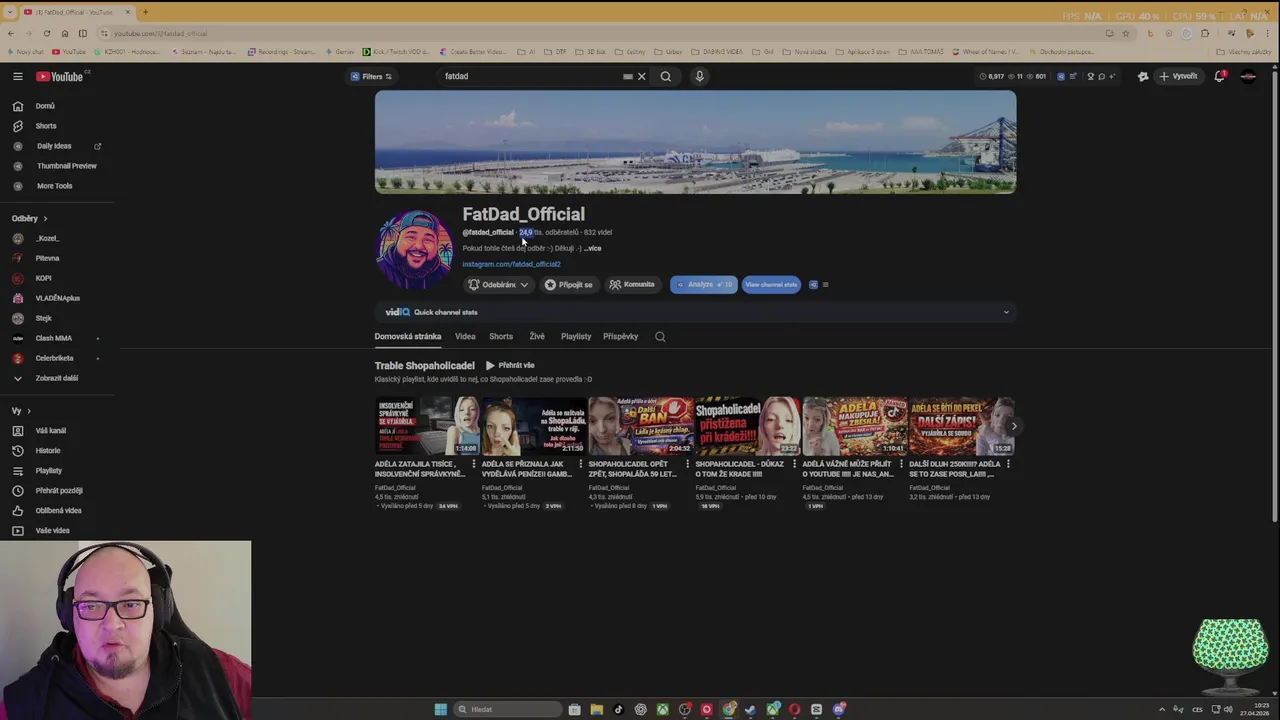The width and height of the screenshot is (1280, 720).
Task: Open Shorts from the sidebar
Action: 46,126
